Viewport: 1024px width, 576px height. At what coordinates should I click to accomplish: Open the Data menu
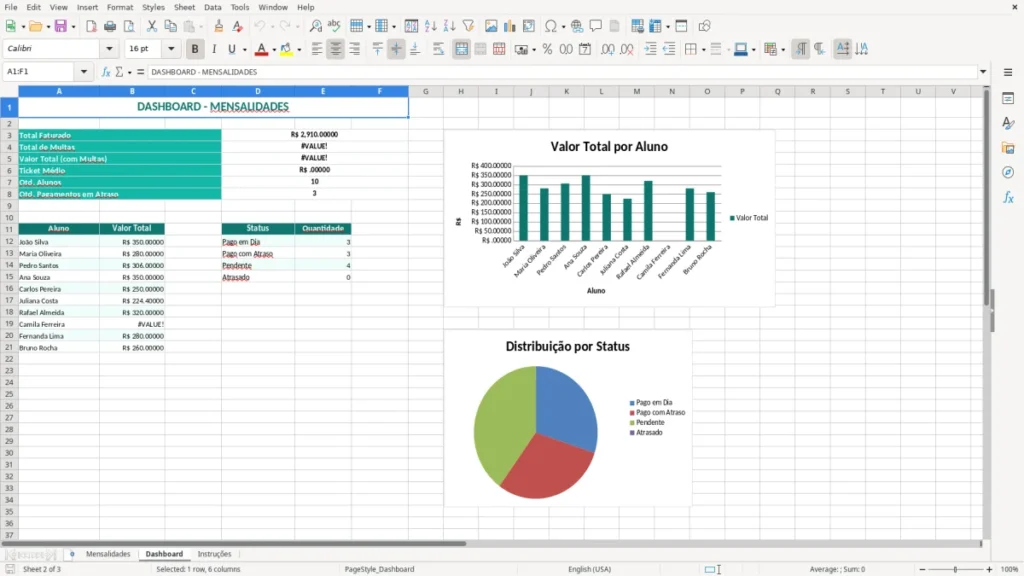point(212,7)
